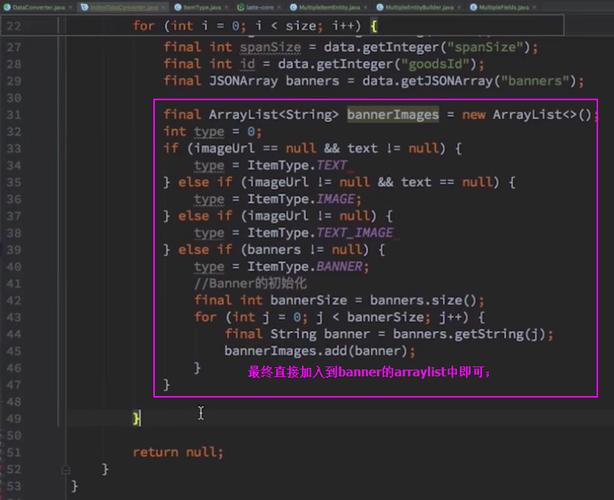Click 'getString(j)' call on line 44
The height and width of the screenshot is (500, 614).
500,334
